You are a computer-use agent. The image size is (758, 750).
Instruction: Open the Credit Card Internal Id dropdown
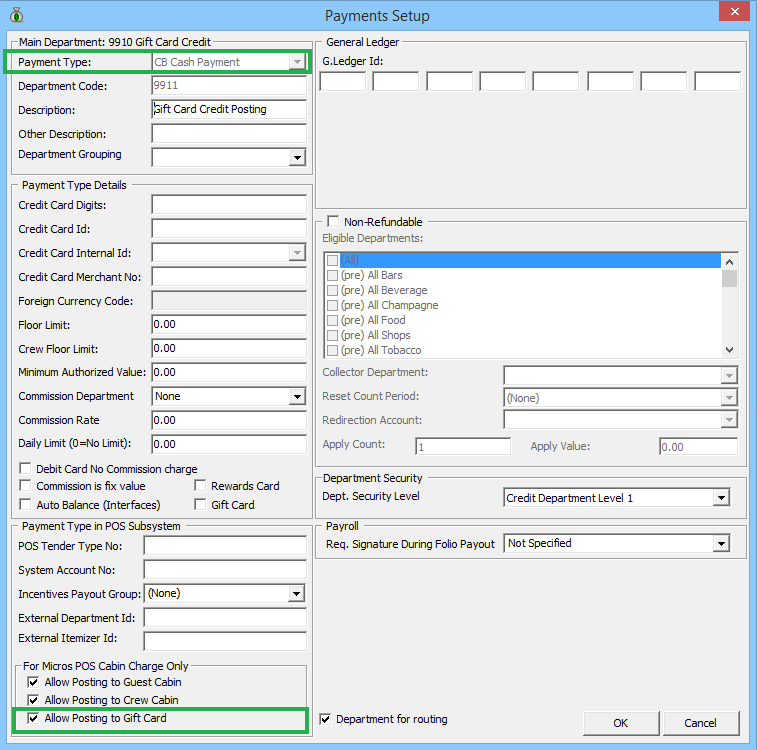tap(297, 252)
